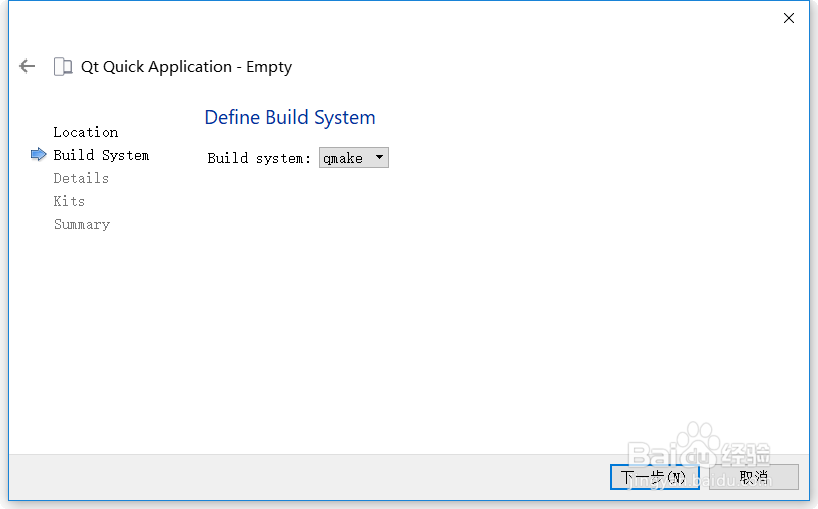This screenshot has width=818, height=509.
Task: Click the 'Build system:' field label
Action: pyautogui.click(x=259, y=158)
